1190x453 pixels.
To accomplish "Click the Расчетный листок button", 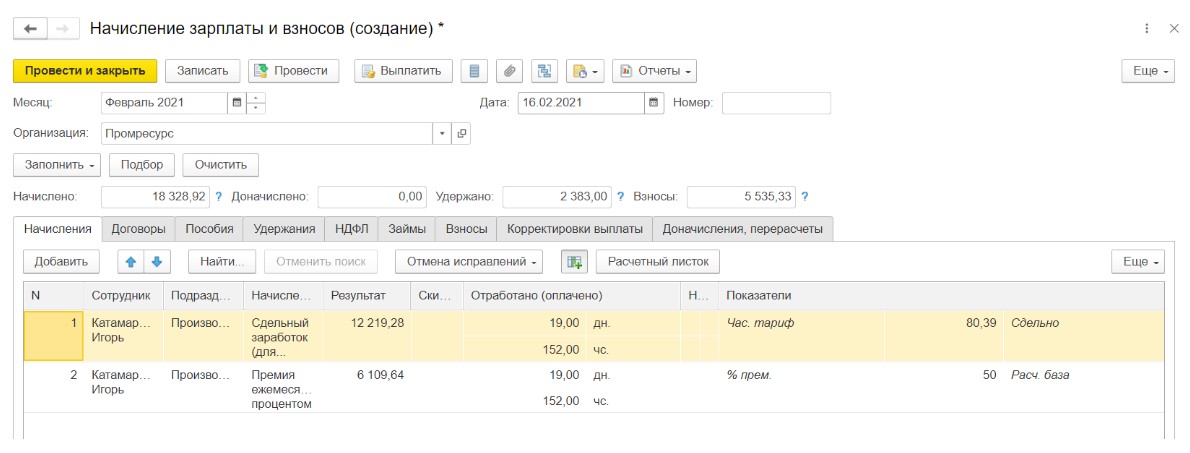I will coord(657,261).
